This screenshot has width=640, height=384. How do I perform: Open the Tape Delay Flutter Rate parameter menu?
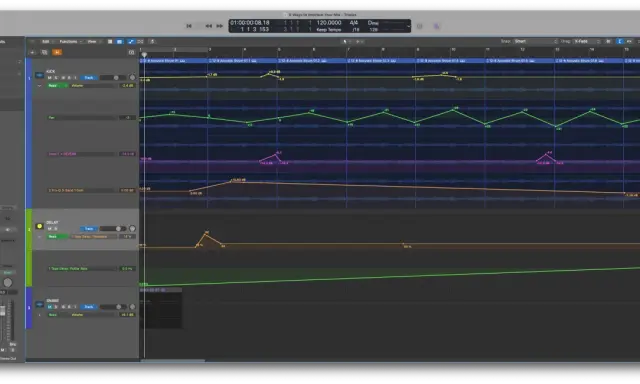[82, 269]
